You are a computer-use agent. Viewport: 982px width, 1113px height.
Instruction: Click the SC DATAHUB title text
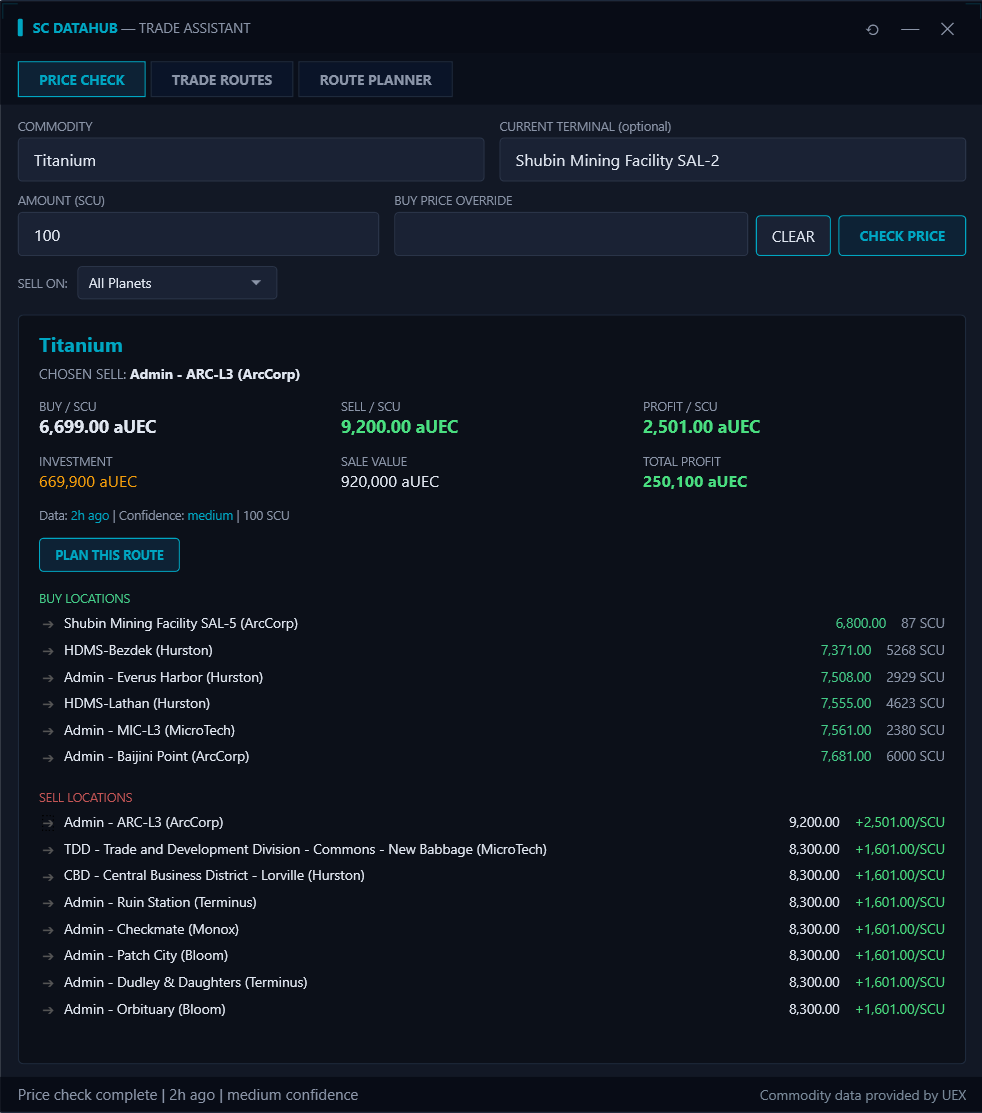coord(75,28)
